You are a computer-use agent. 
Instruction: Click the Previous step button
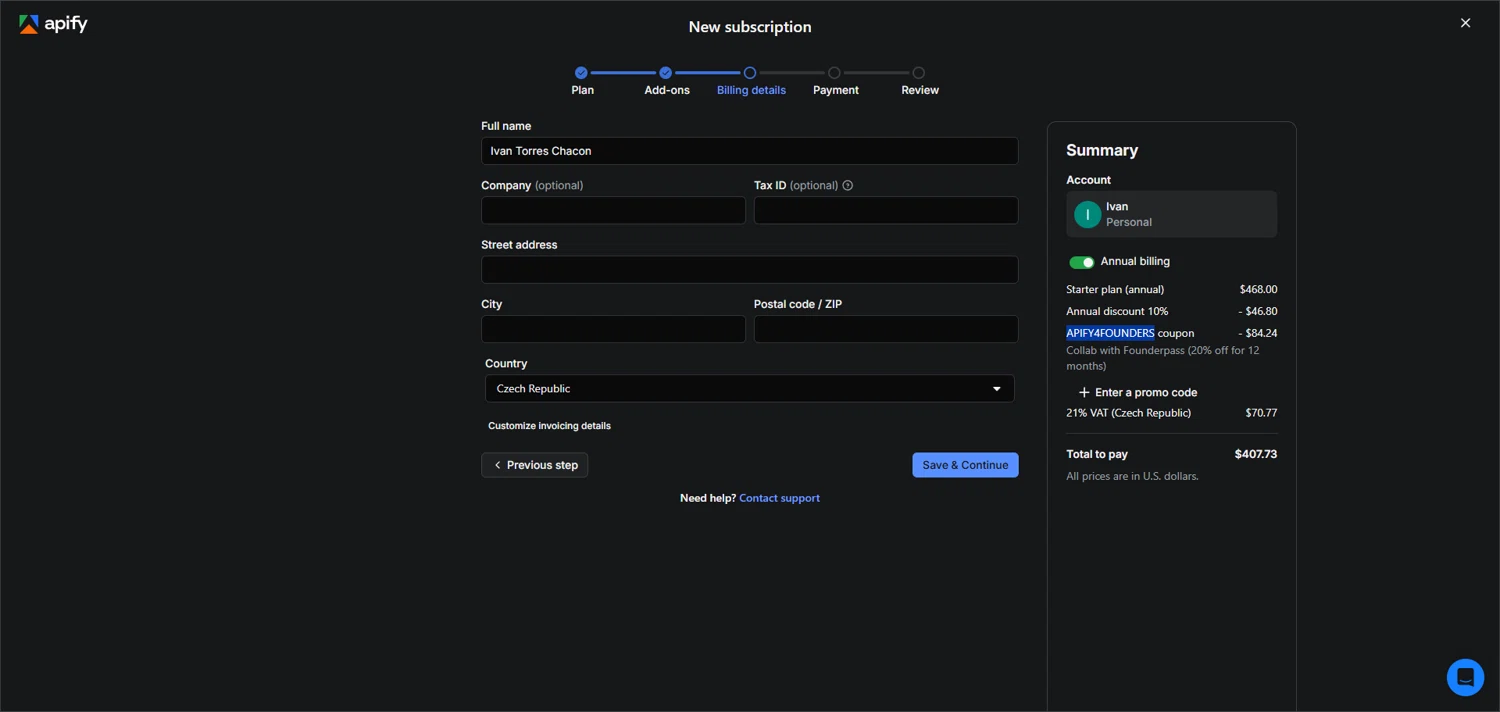point(535,465)
